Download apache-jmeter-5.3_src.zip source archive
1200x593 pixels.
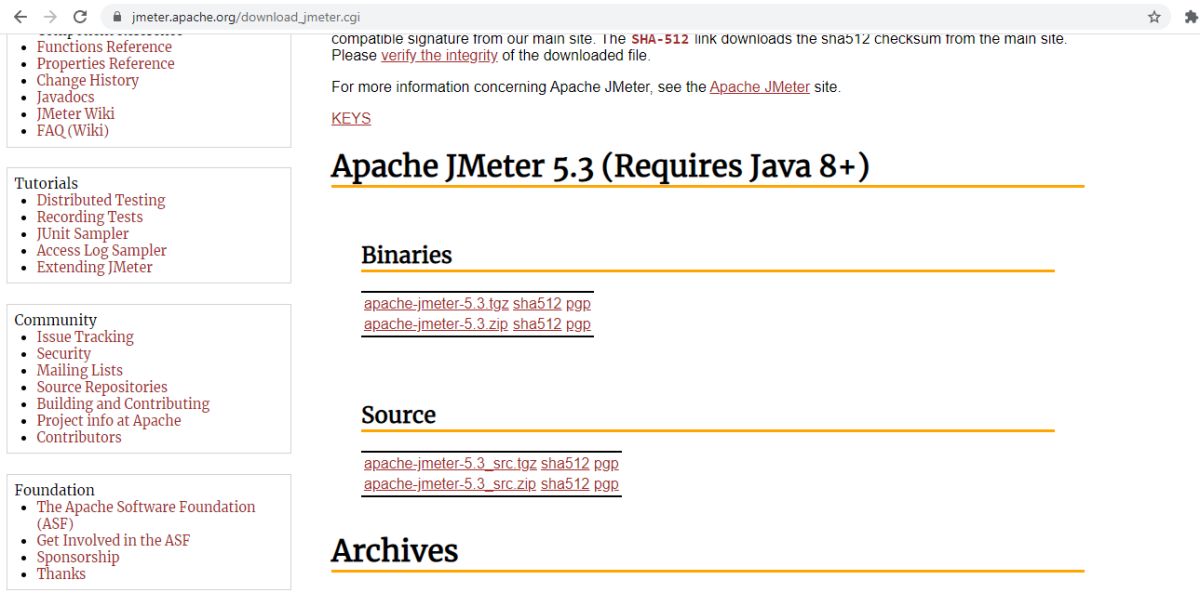[450, 484]
